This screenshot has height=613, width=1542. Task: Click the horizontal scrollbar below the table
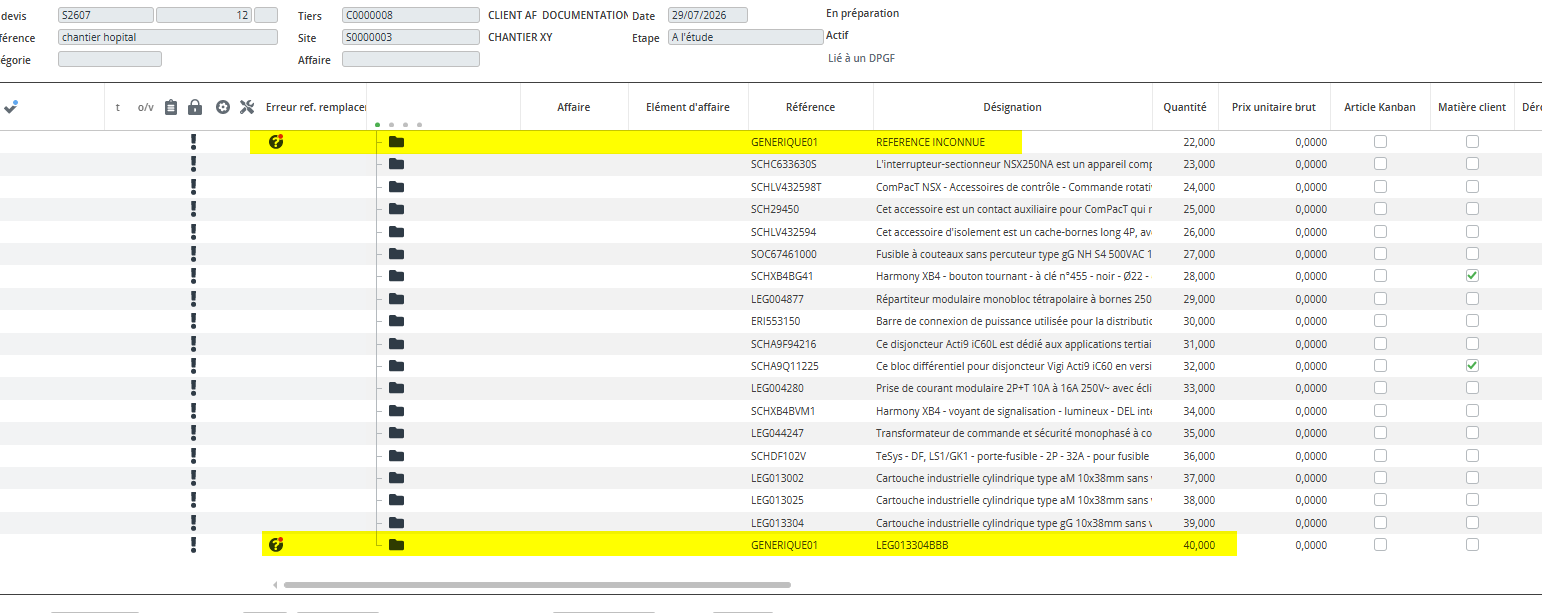coord(537,585)
